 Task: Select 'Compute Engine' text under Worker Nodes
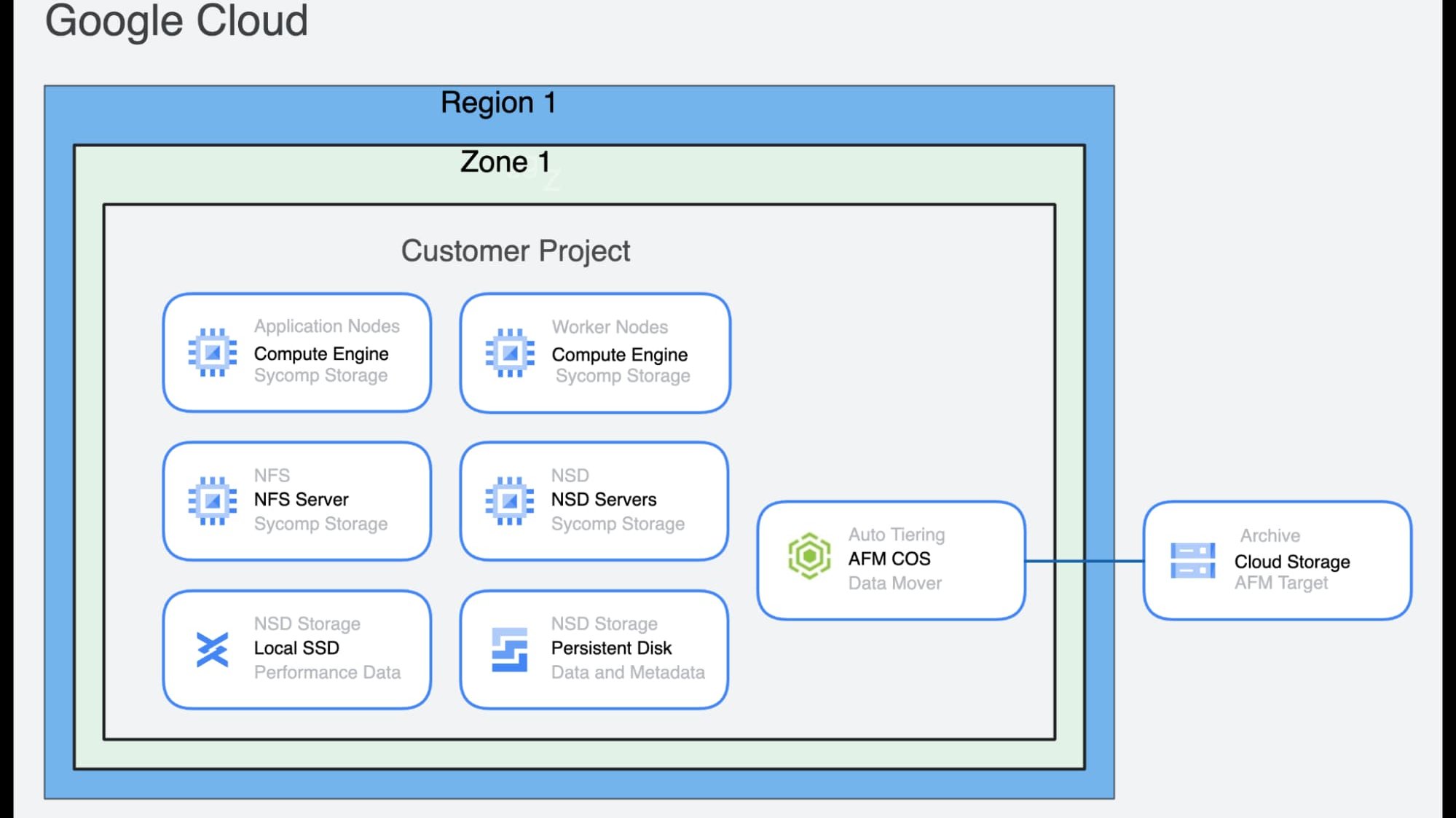click(x=619, y=355)
